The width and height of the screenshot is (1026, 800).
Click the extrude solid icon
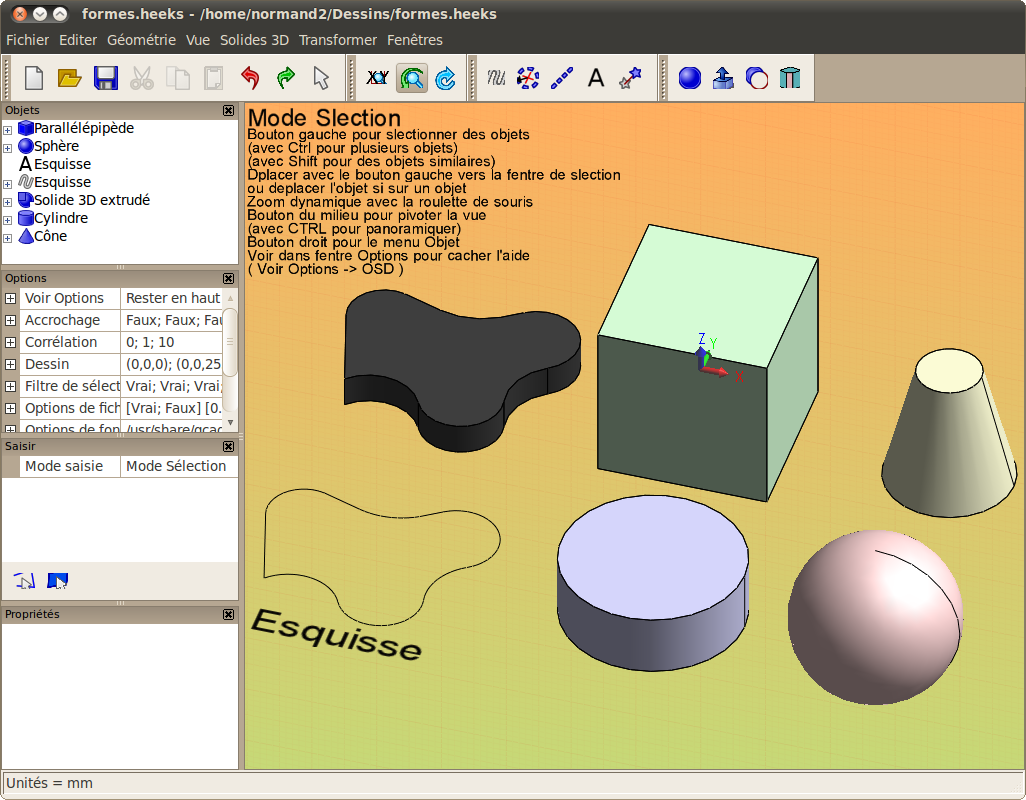point(723,78)
